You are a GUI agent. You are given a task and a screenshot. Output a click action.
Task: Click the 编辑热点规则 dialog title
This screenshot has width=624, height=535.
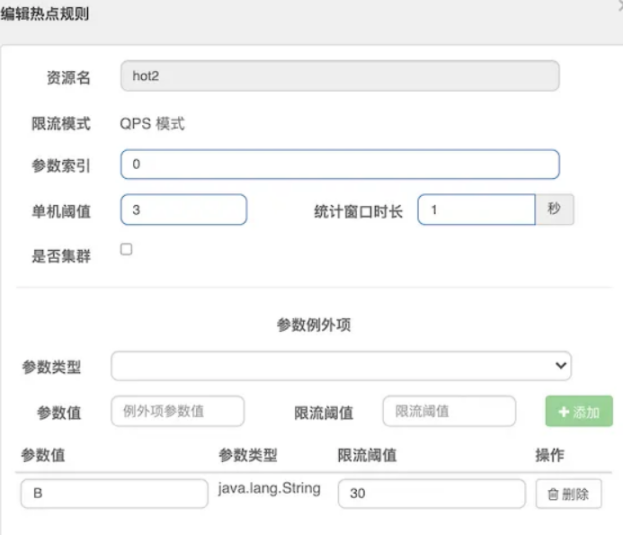(45, 14)
